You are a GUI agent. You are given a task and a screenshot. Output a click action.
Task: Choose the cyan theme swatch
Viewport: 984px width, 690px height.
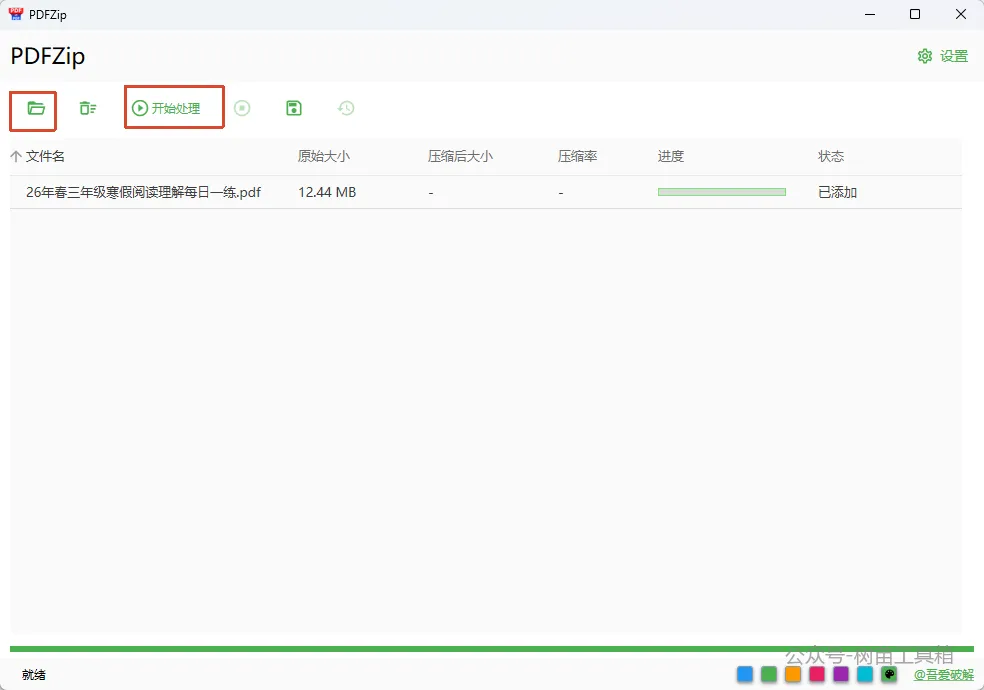click(x=865, y=674)
